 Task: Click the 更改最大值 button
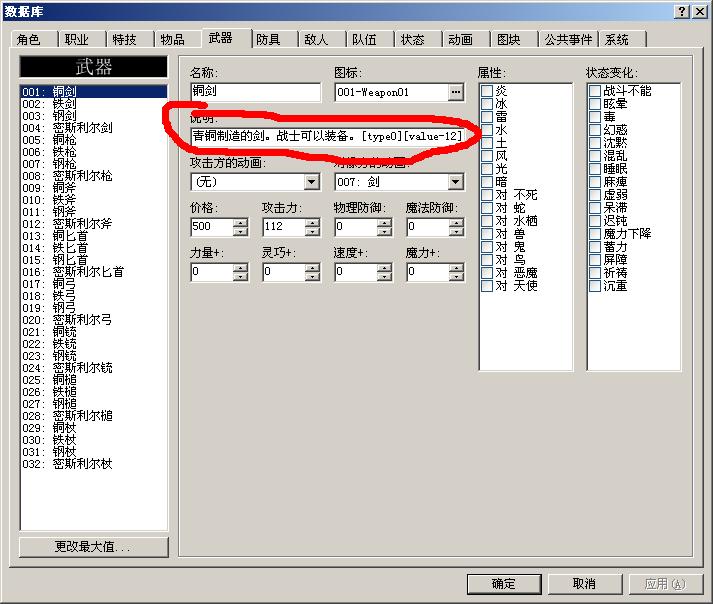tap(94, 547)
